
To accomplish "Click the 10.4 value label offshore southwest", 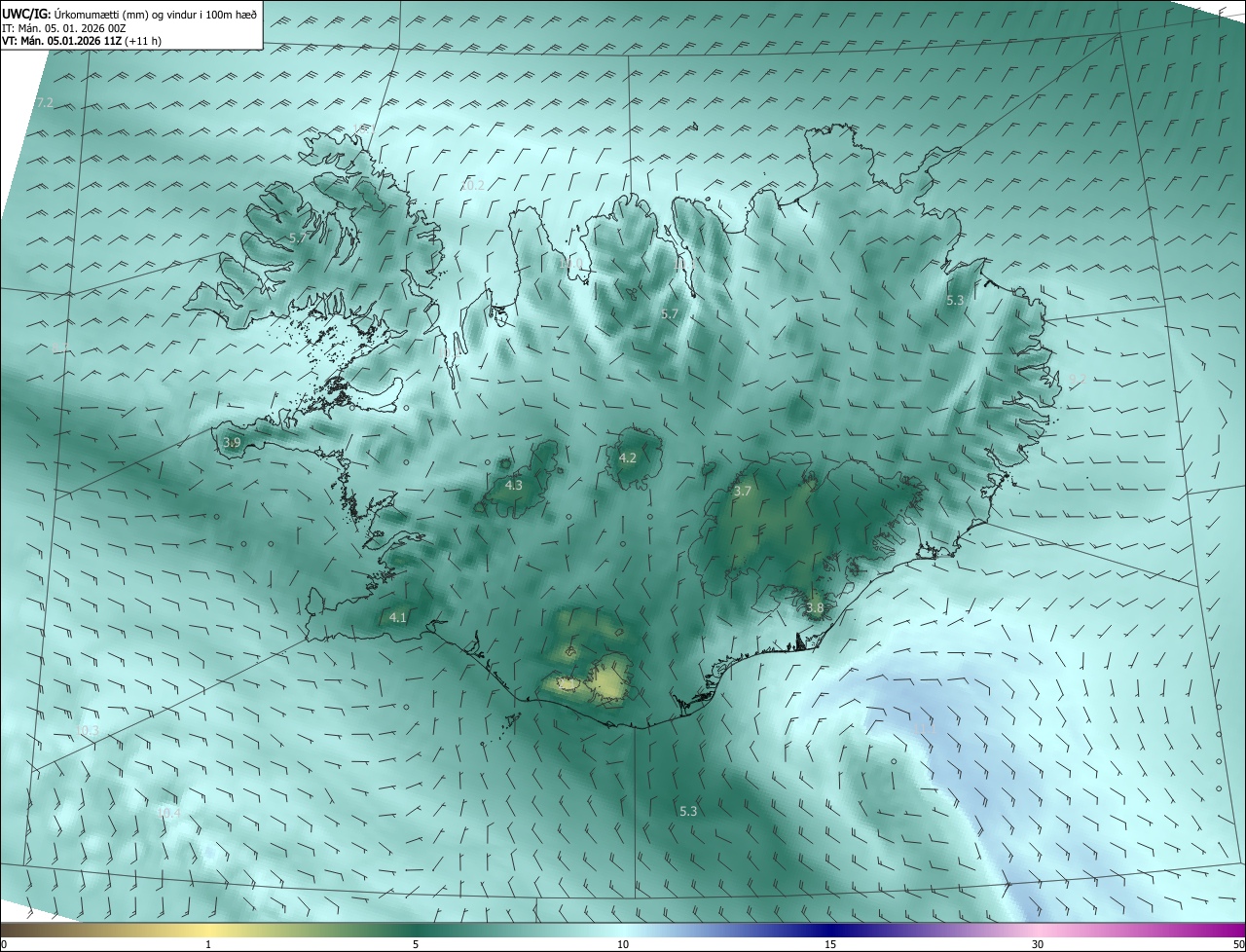I will (169, 812).
